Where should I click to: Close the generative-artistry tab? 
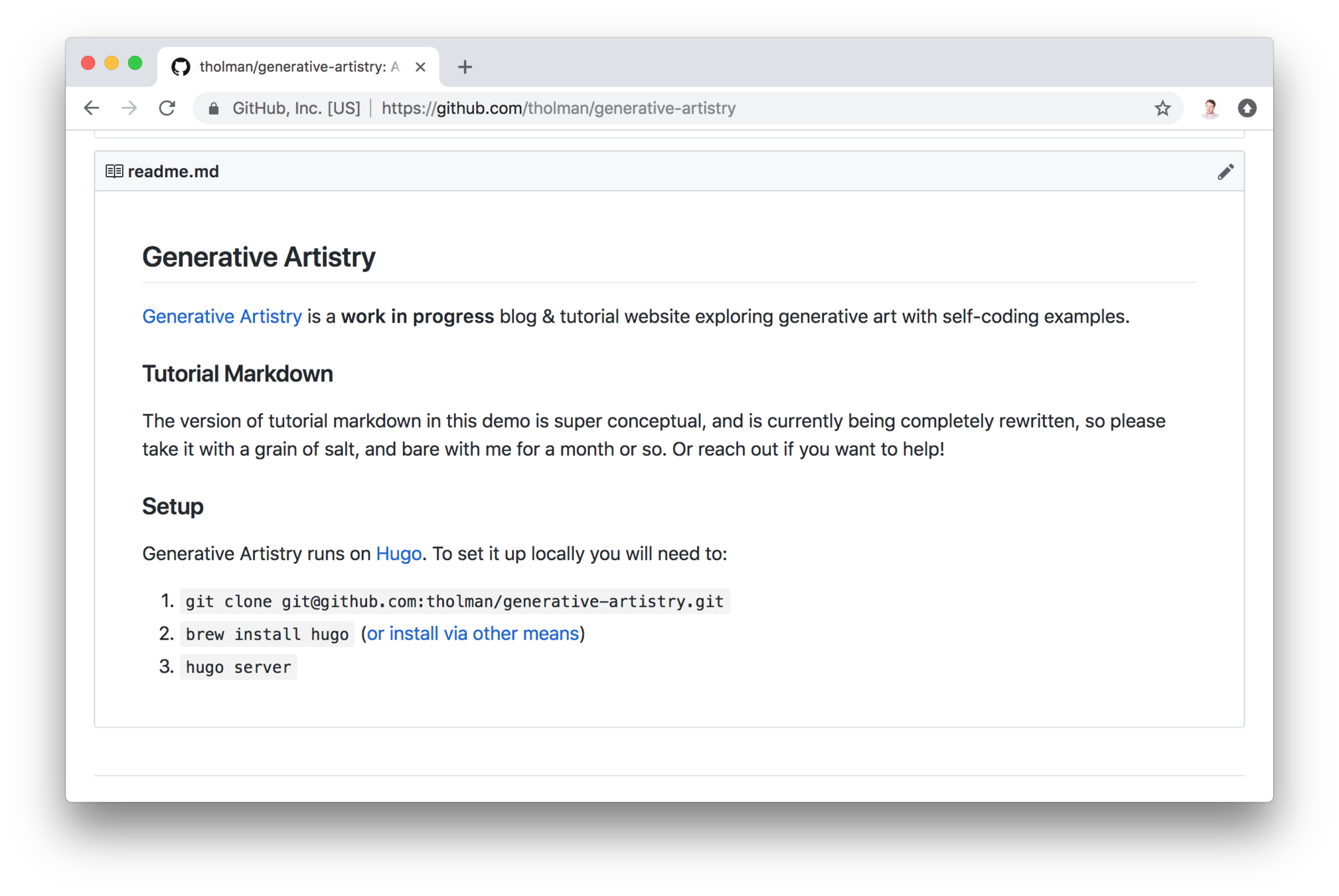click(x=420, y=67)
